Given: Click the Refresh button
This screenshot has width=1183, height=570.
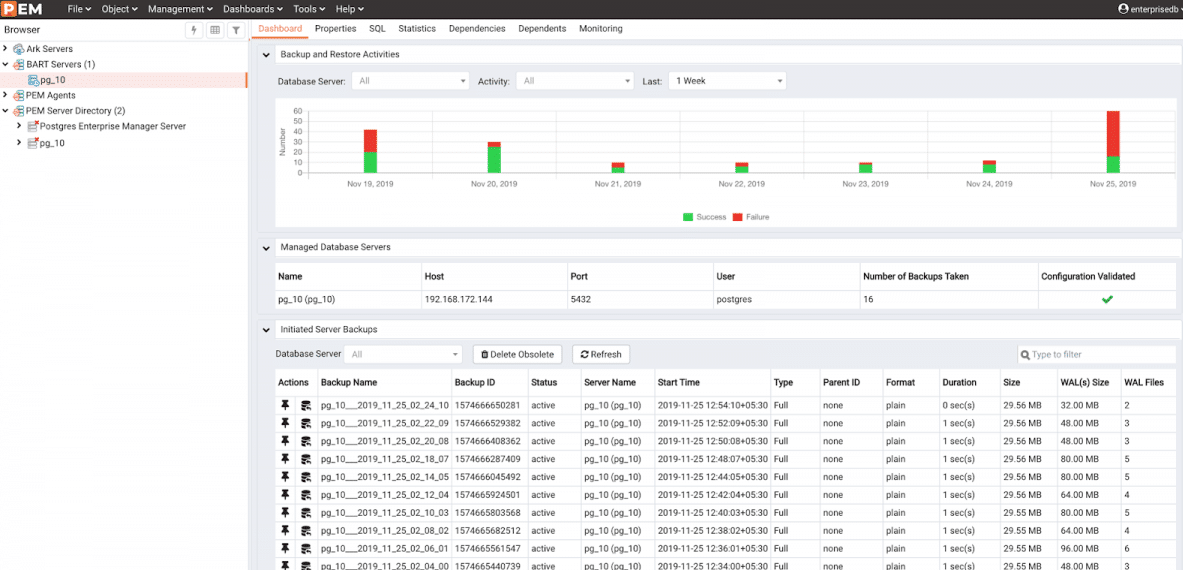Looking at the screenshot, I should (x=601, y=354).
